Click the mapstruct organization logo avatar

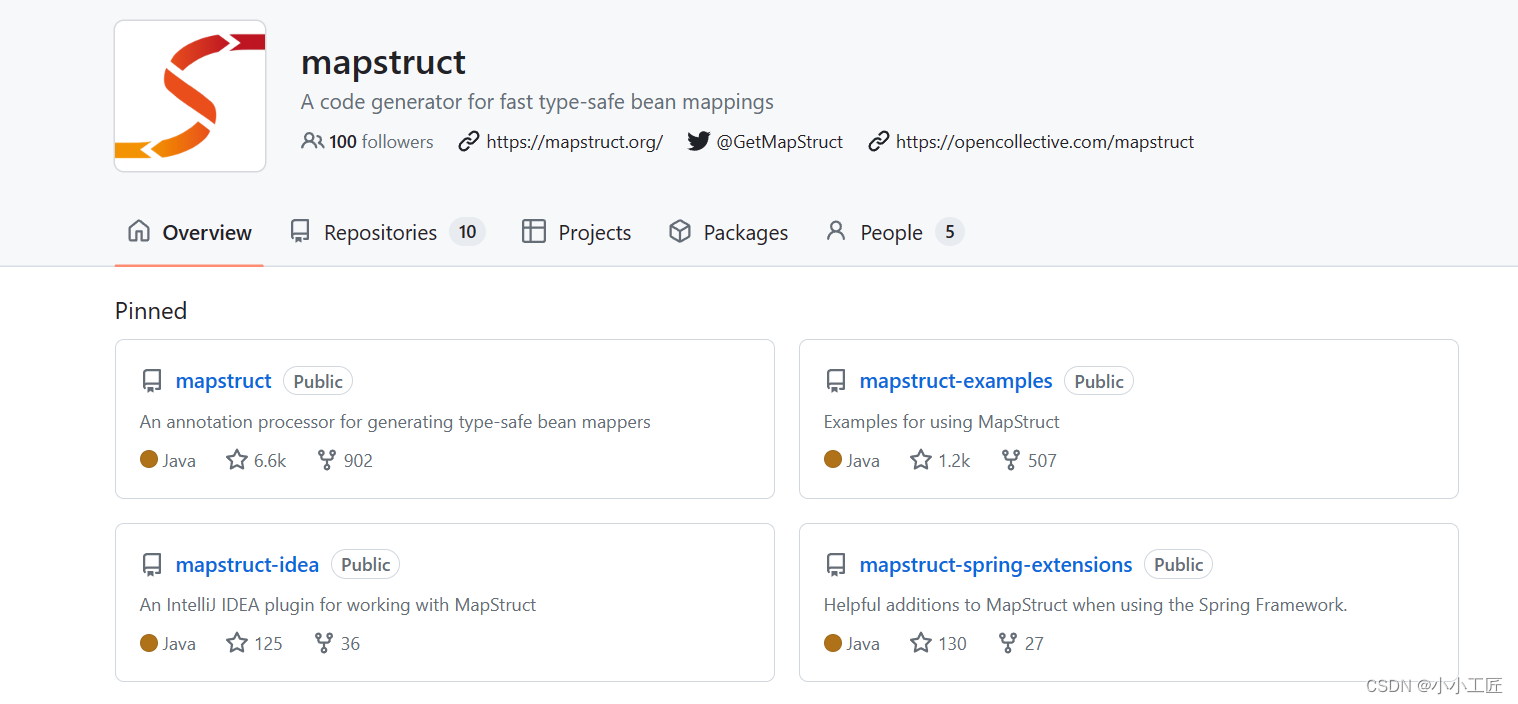tap(190, 96)
